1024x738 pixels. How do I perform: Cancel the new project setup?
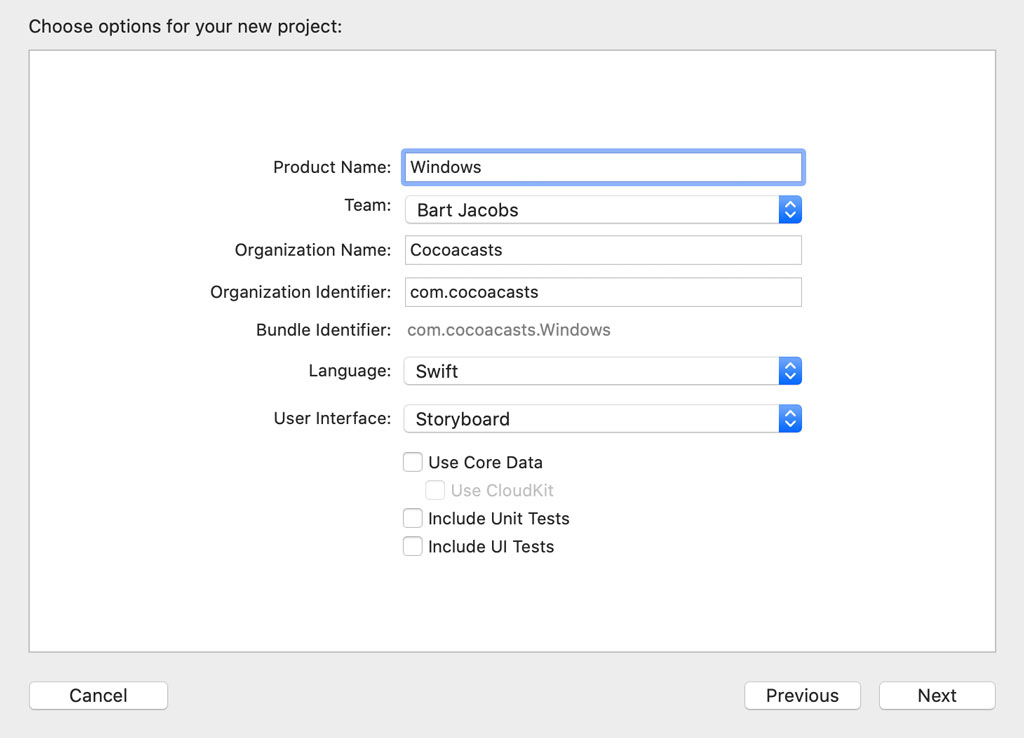98,695
